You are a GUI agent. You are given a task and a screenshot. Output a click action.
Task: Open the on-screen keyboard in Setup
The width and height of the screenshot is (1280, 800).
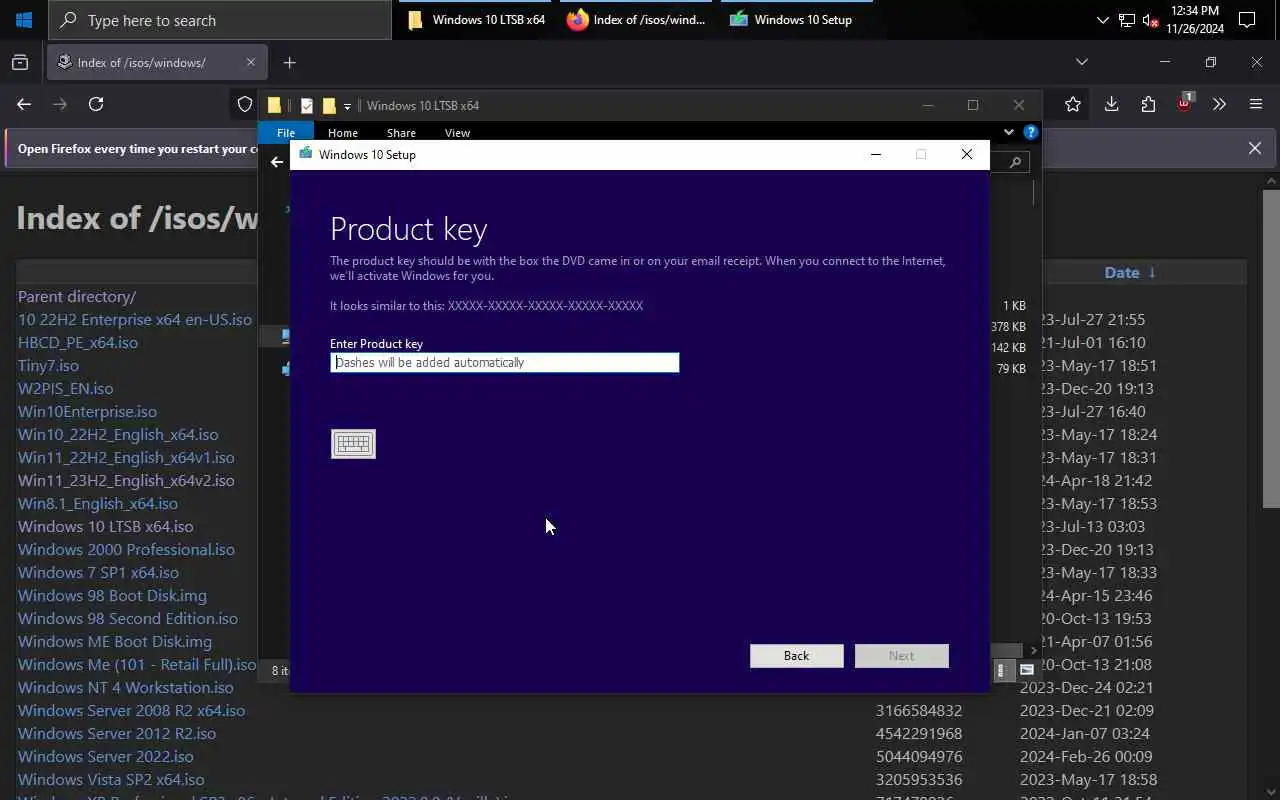[353, 444]
